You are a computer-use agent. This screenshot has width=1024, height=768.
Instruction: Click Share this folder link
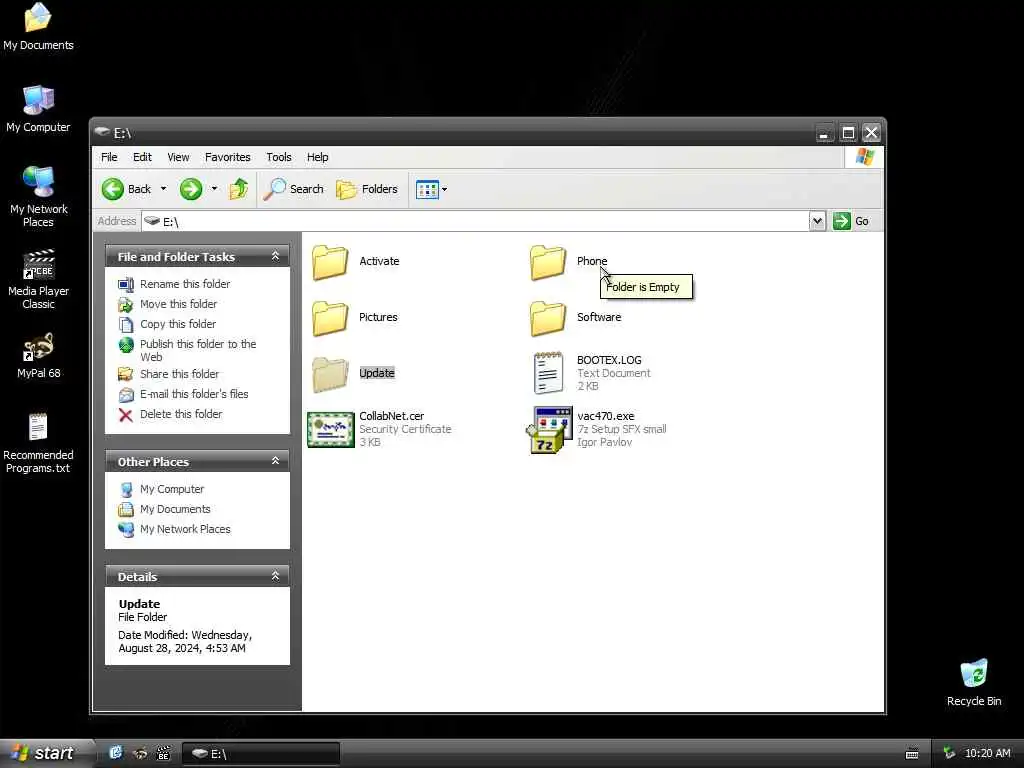[180, 374]
